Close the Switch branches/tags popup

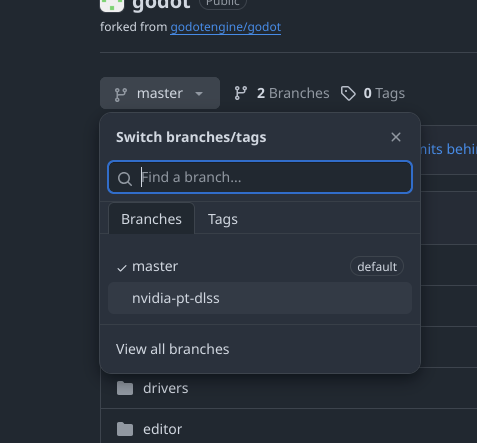pos(396,137)
